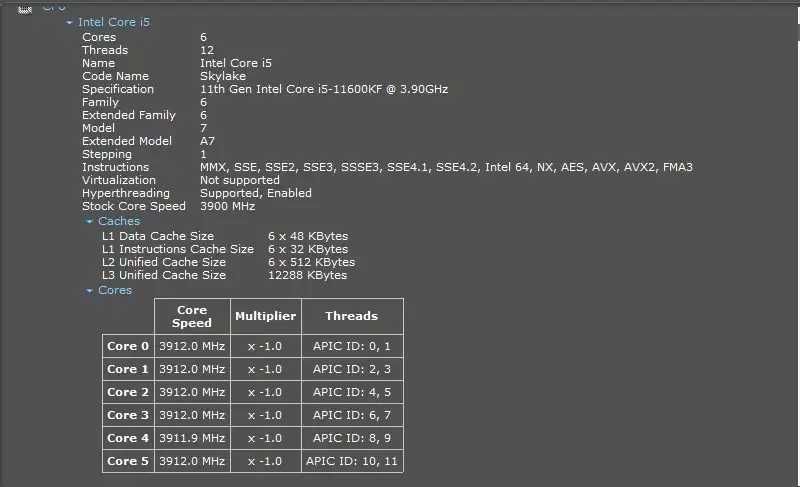Select the Core 2 row label
Image resolution: width=800 pixels, height=487 pixels.
(x=128, y=392)
